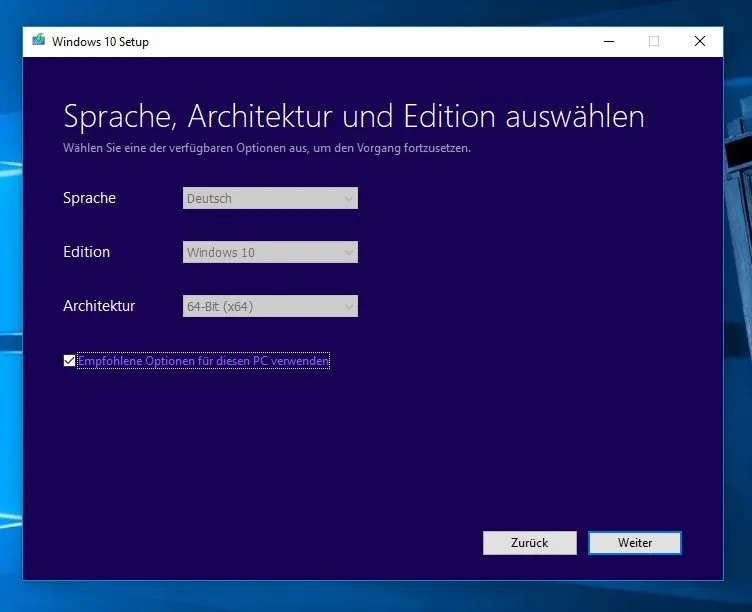Viewport: 752px width, 612px height.
Task: Go back with the Zurück button
Action: tap(529, 542)
